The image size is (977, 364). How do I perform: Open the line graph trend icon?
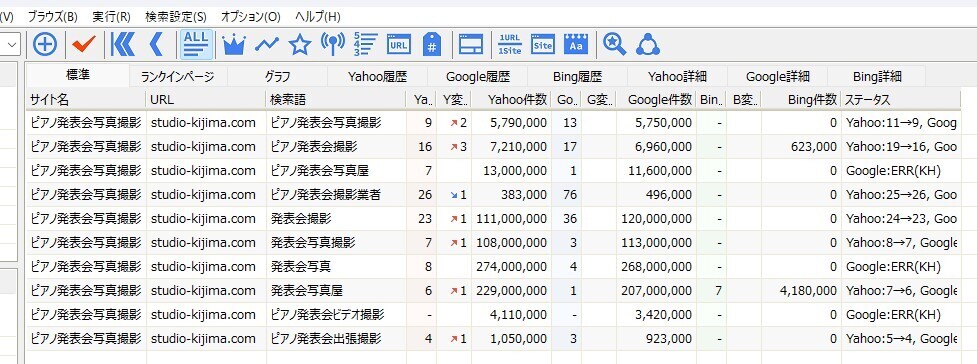(267, 44)
